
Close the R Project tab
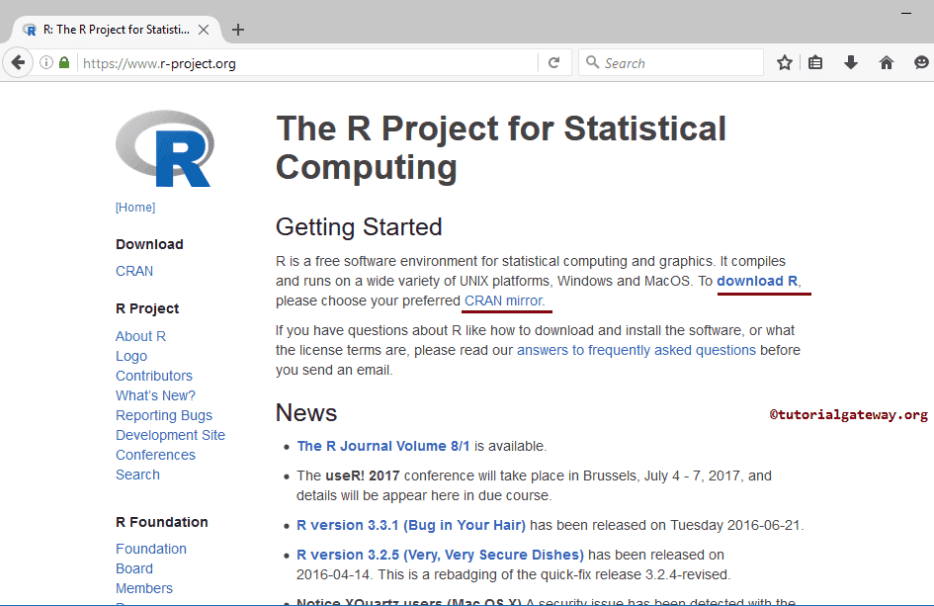click(203, 30)
